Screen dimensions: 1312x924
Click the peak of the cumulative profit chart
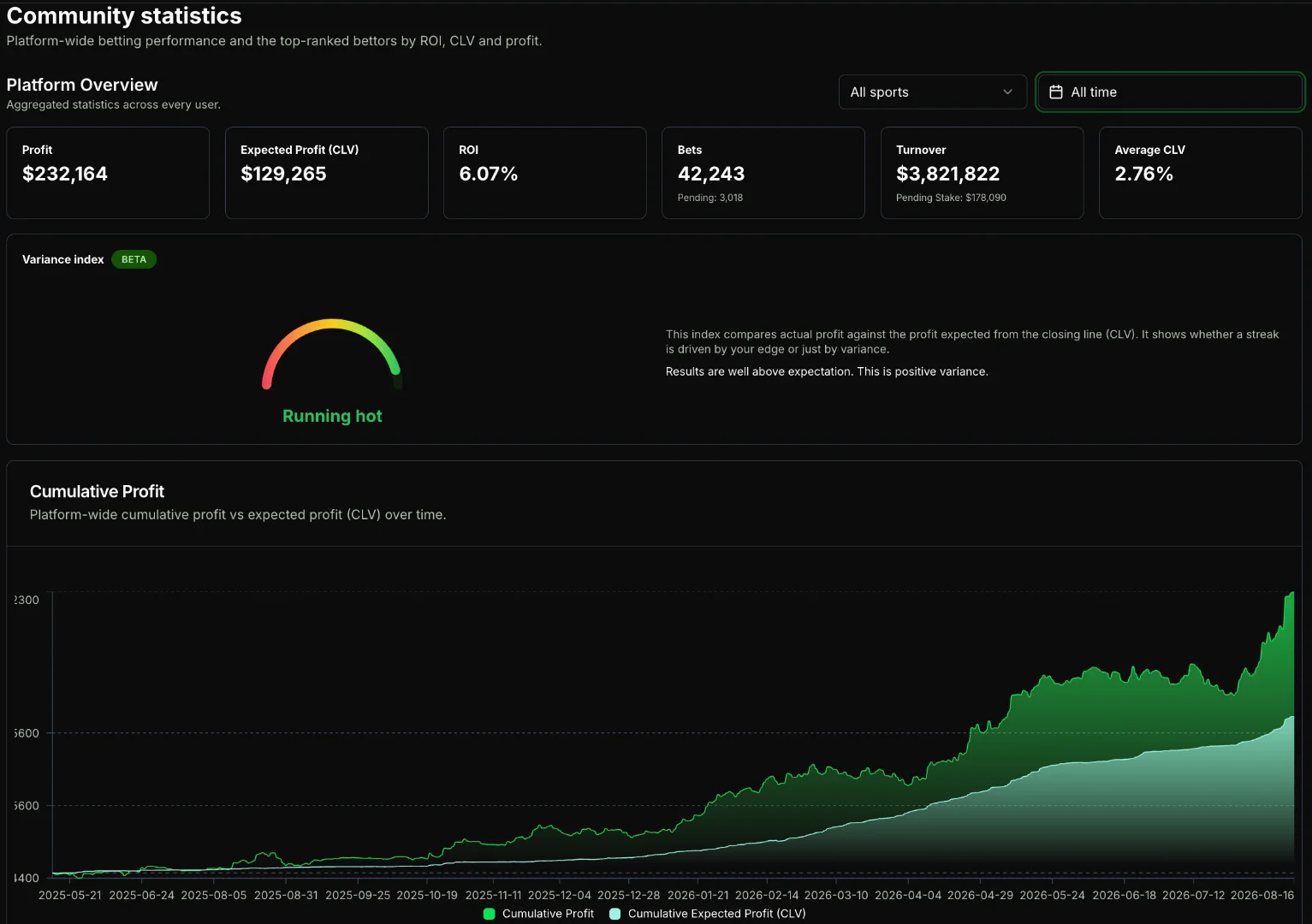point(1291,593)
